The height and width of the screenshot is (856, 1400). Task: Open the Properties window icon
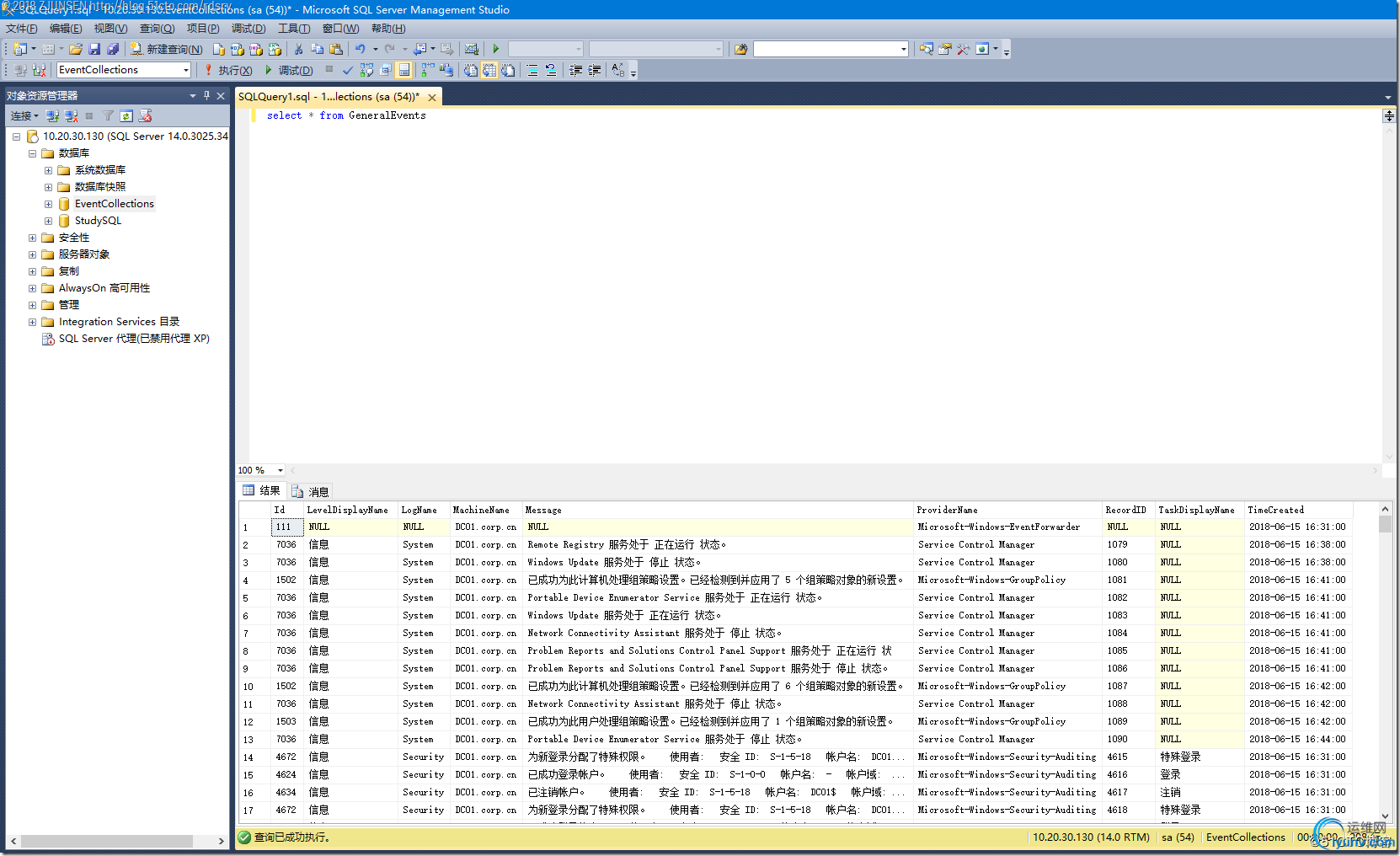945,49
